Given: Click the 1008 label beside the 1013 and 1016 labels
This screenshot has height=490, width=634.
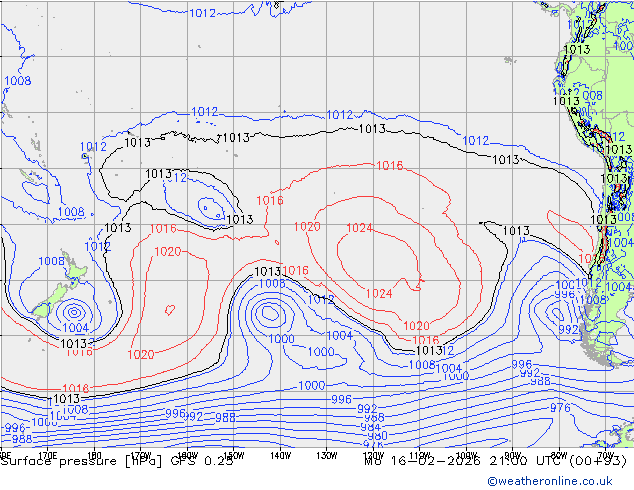Looking at the screenshot, I should [x=272, y=283].
